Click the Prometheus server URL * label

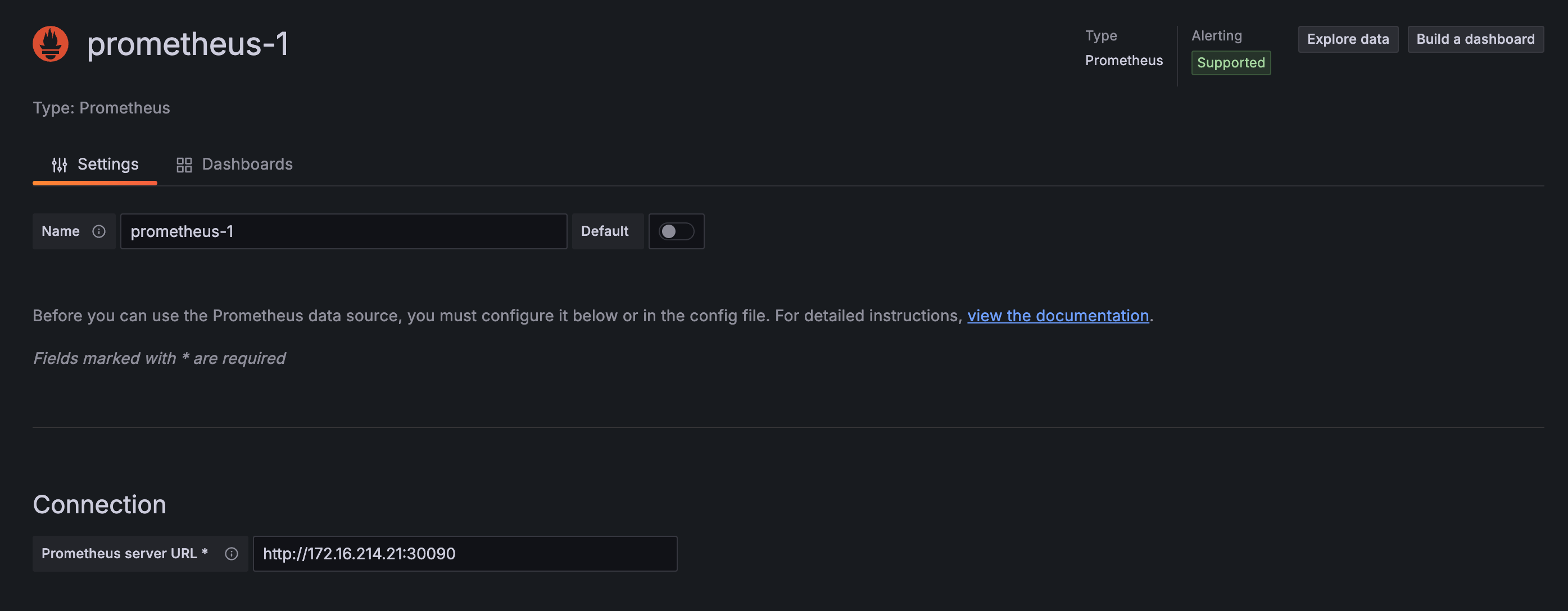125,553
